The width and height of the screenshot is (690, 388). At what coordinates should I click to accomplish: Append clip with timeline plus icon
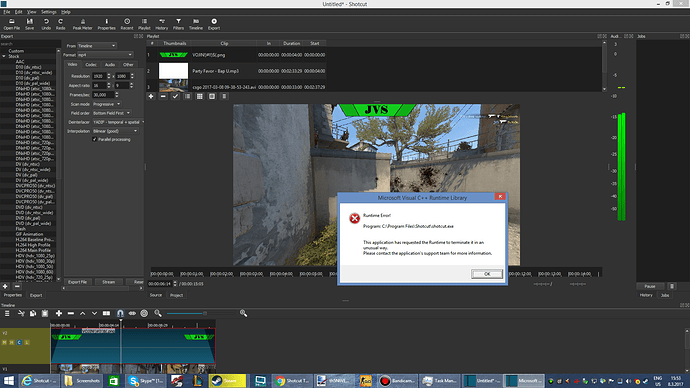click(59, 313)
